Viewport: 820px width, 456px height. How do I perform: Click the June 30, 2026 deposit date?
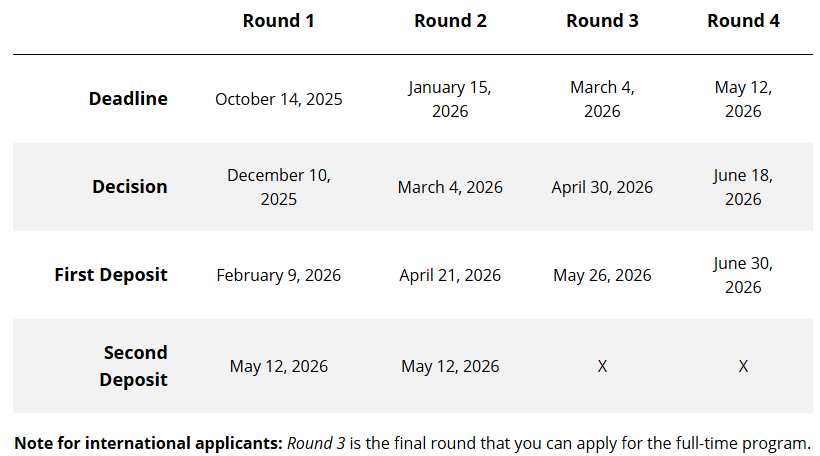tap(743, 275)
